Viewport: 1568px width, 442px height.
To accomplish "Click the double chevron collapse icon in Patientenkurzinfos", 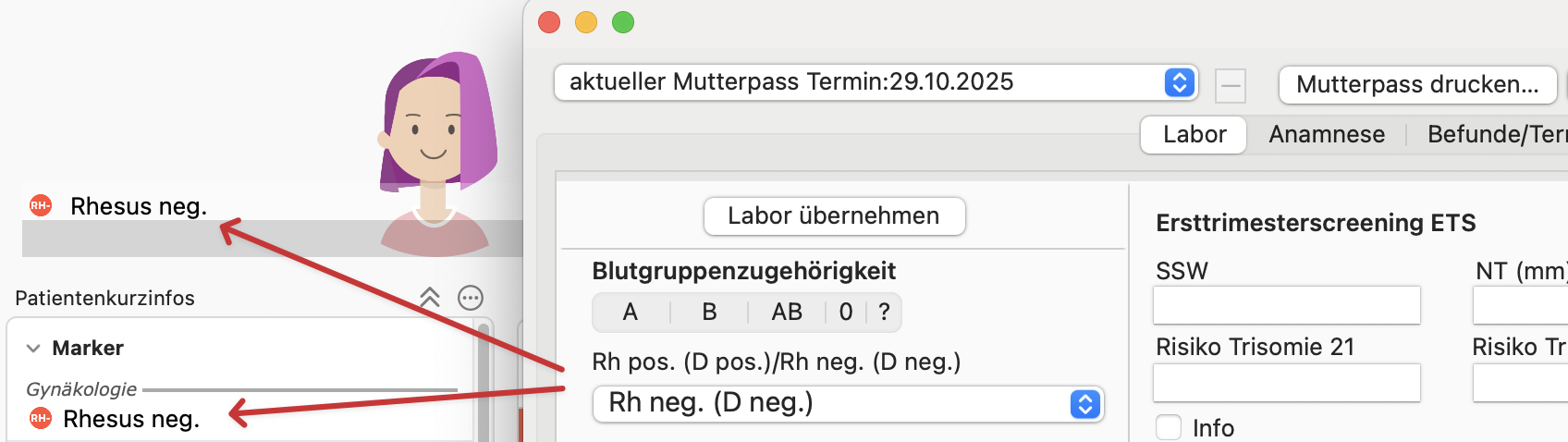I will coord(430,298).
